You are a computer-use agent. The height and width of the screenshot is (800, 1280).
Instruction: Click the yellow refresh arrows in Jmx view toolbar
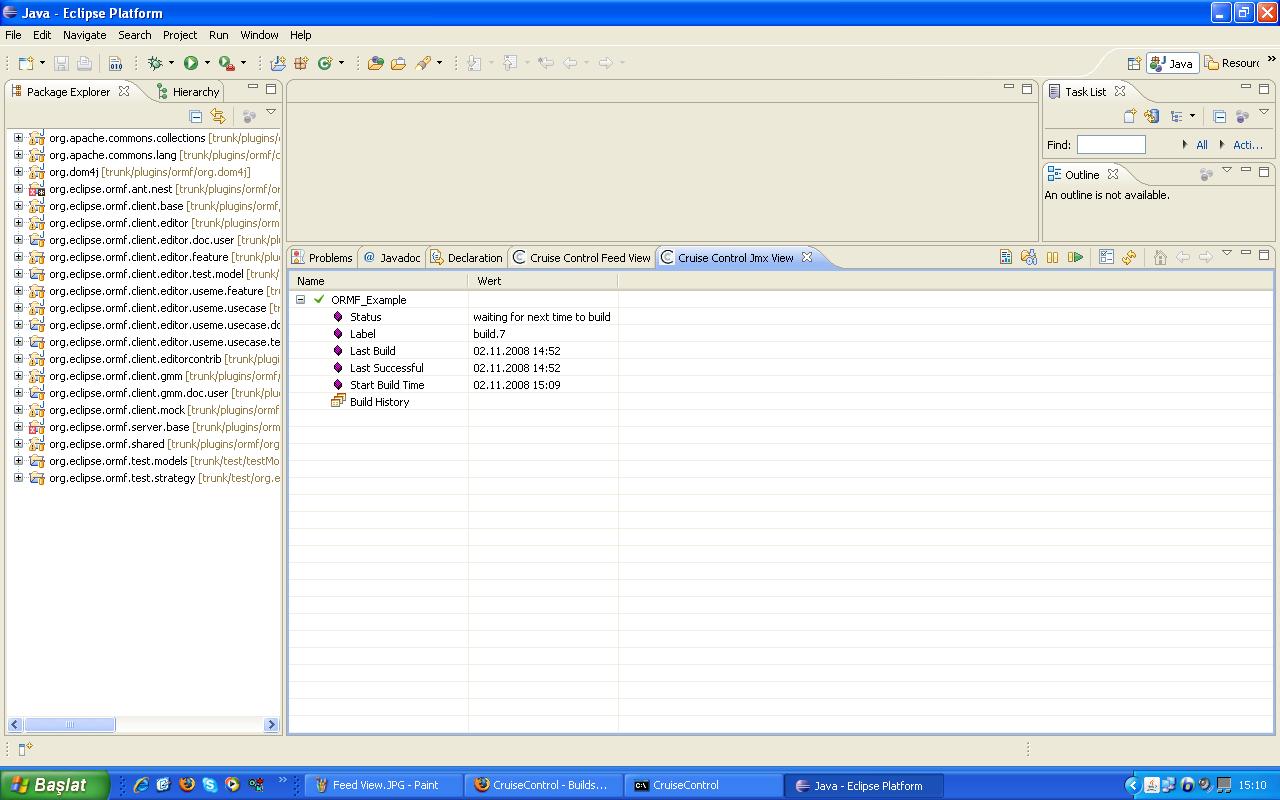(x=1129, y=258)
